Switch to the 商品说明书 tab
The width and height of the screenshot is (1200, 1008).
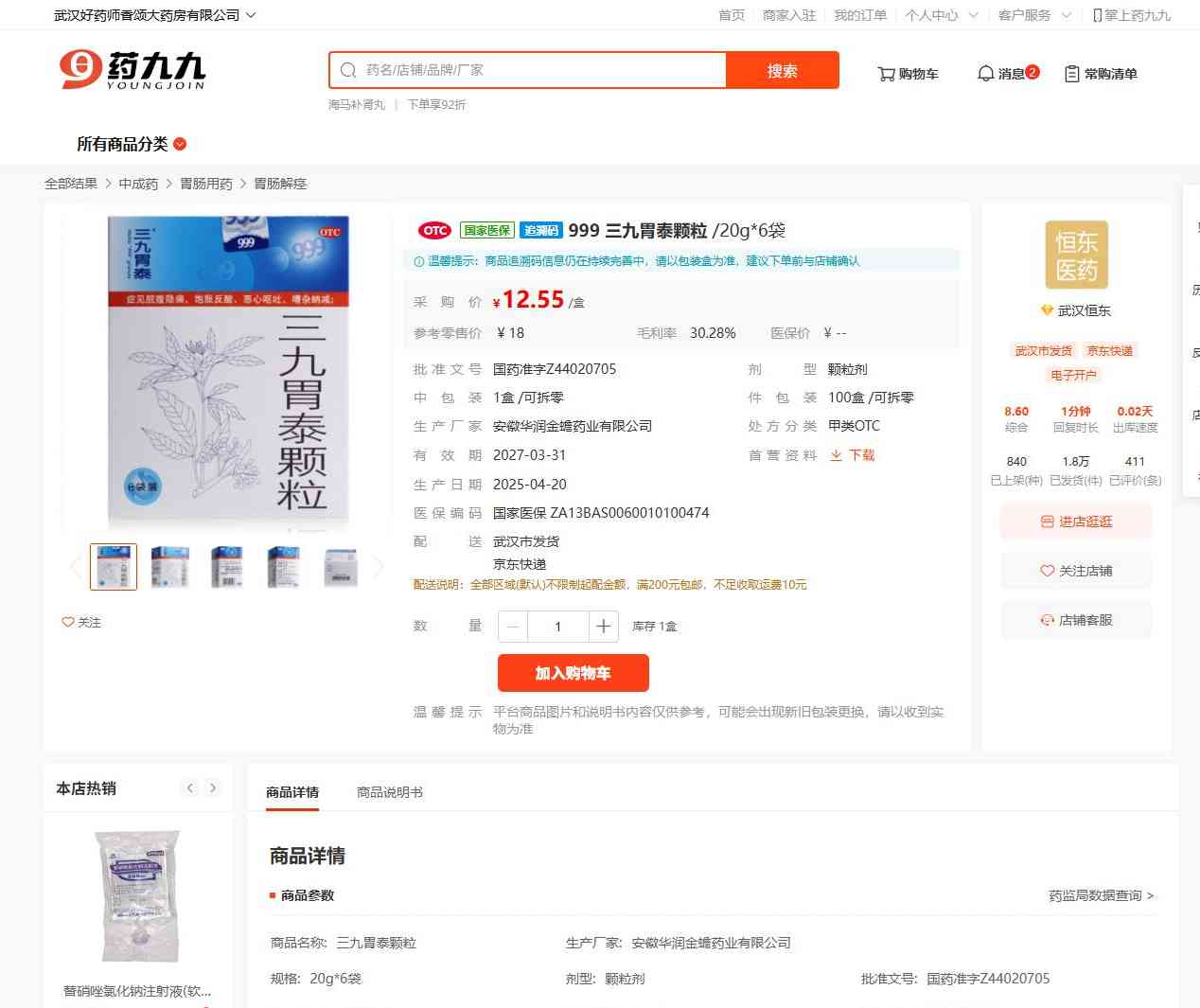point(390,792)
